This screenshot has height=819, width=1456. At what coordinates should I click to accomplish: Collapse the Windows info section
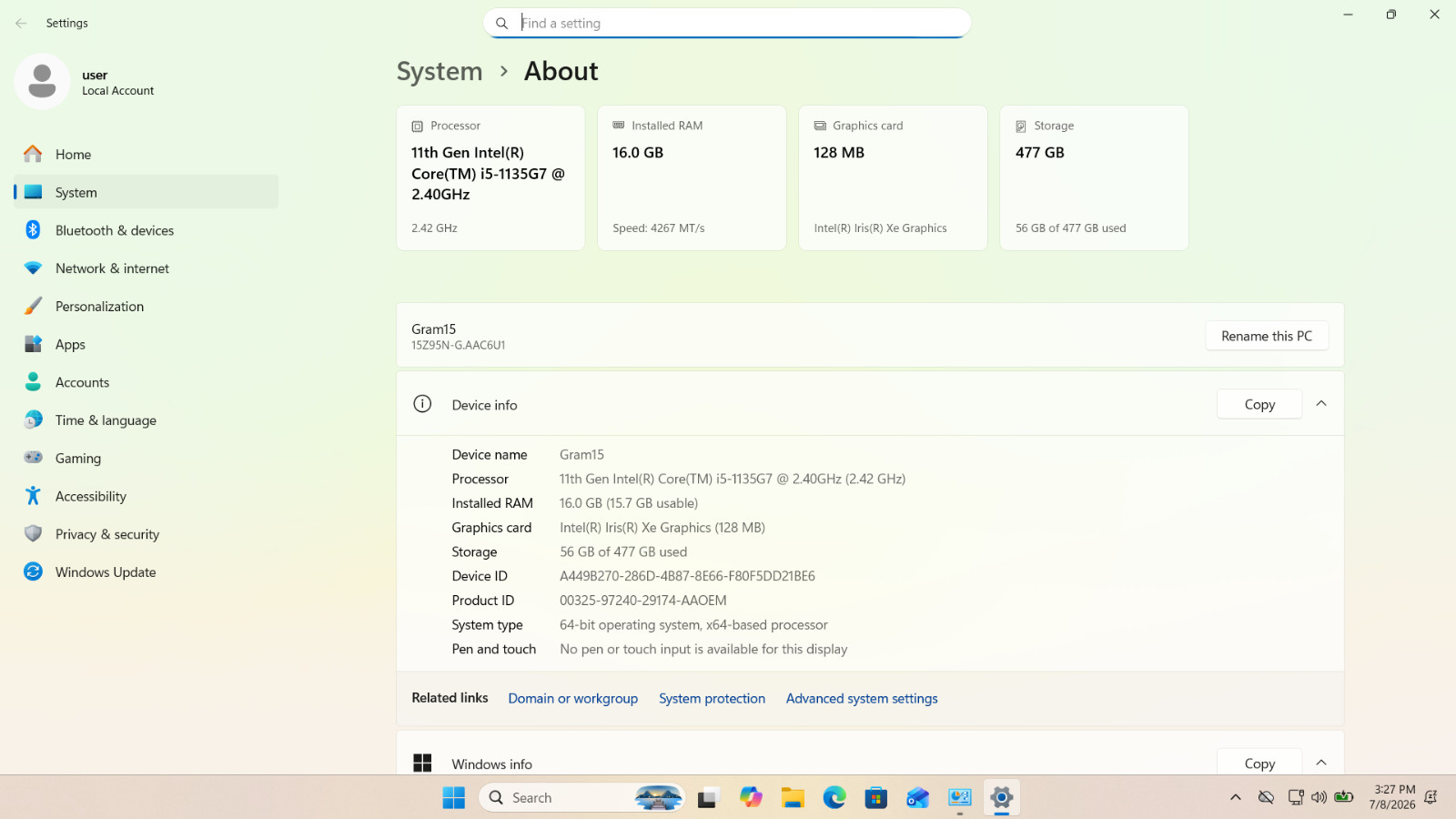[1321, 763]
